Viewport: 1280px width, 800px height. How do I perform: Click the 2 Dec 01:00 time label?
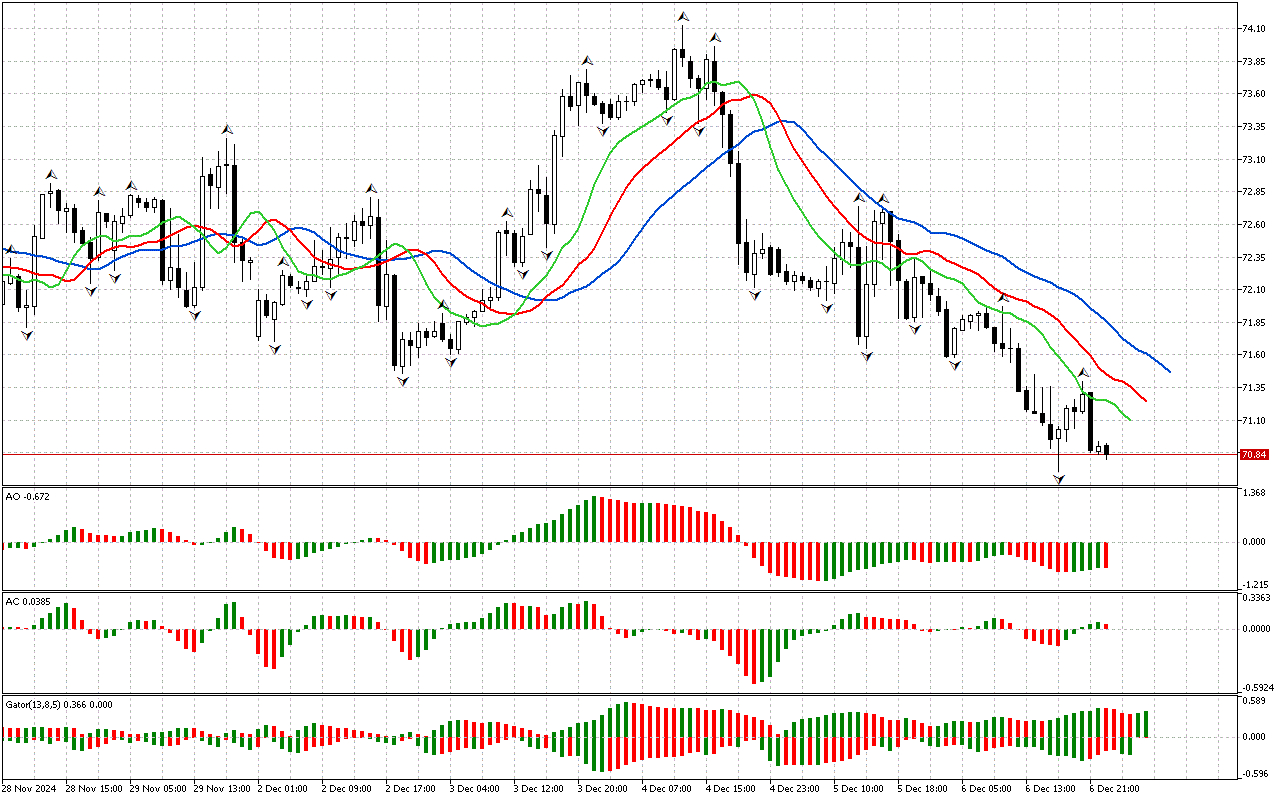tap(284, 788)
